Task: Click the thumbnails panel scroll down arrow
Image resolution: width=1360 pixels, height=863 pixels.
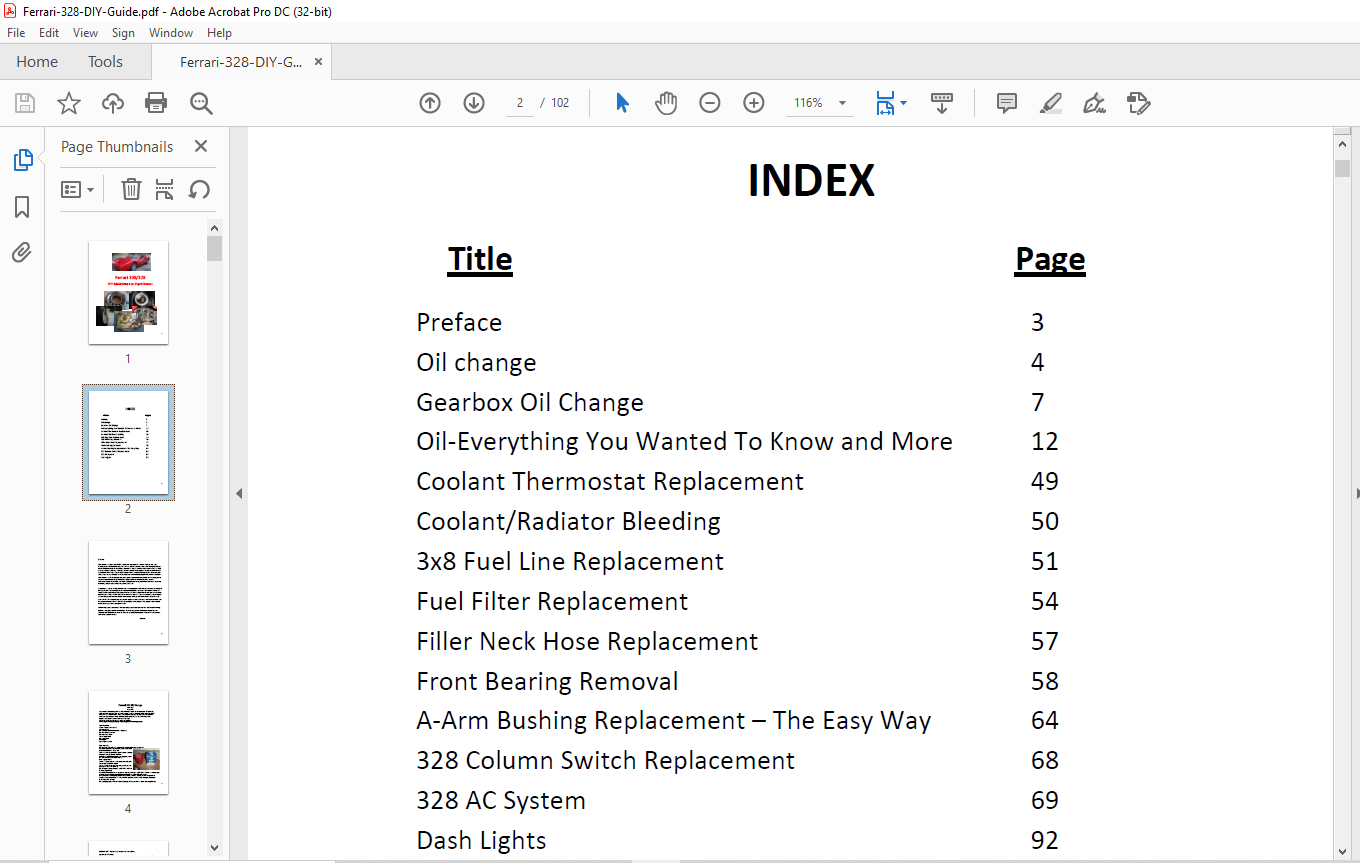Action: click(214, 848)
